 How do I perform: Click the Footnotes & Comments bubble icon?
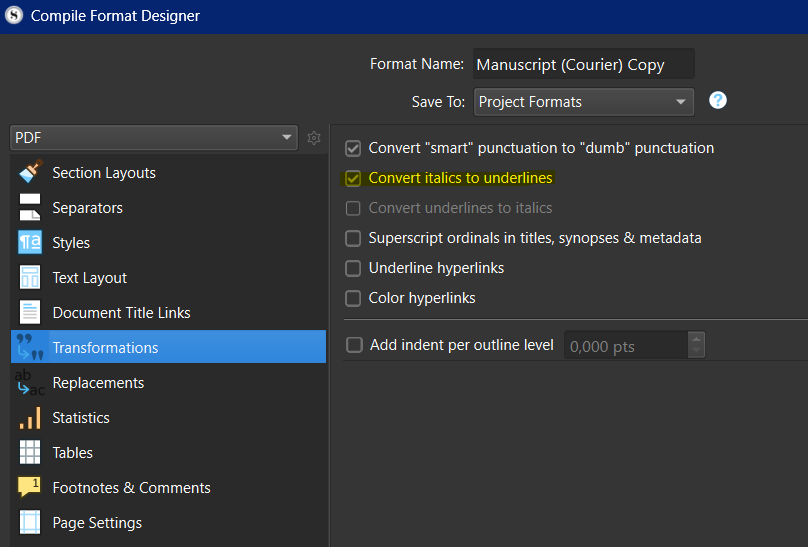(x=30, y=487)
